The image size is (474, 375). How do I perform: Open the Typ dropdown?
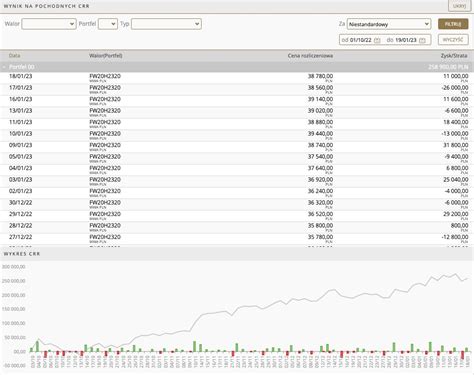click(x=166, y=24)
